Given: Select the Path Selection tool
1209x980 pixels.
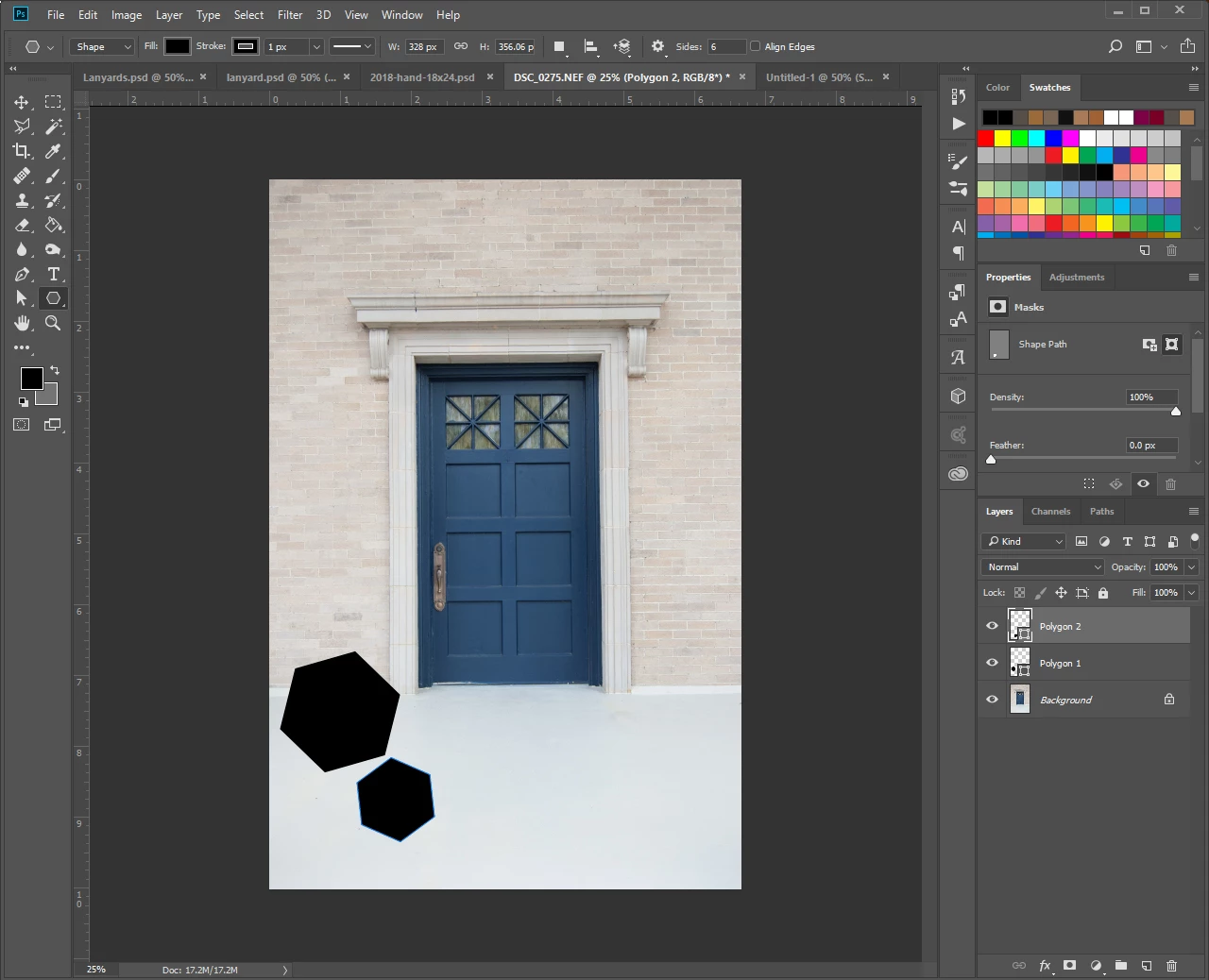Looking at the screenshot, I should click(22, 298).
